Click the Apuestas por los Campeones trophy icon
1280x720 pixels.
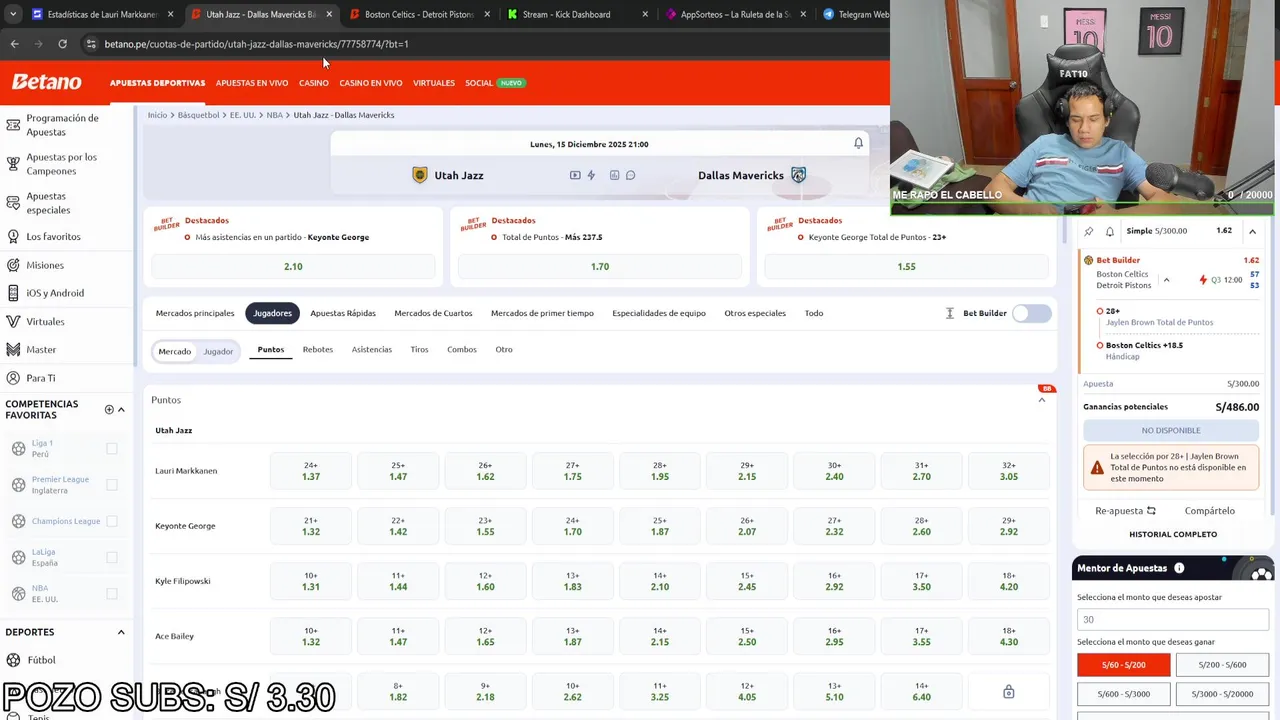(13, 164)
